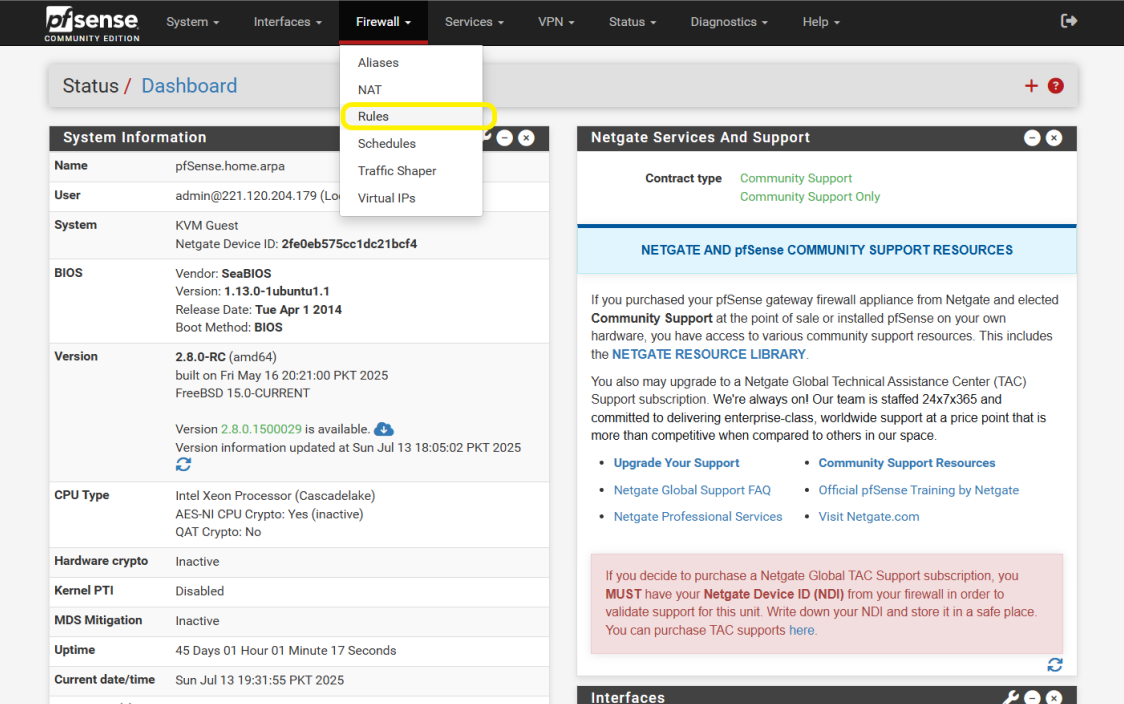The image size is (1124, 704).
Task: Refresh version info in System Information
Action: pyautogui.click(x=183, y=464)
